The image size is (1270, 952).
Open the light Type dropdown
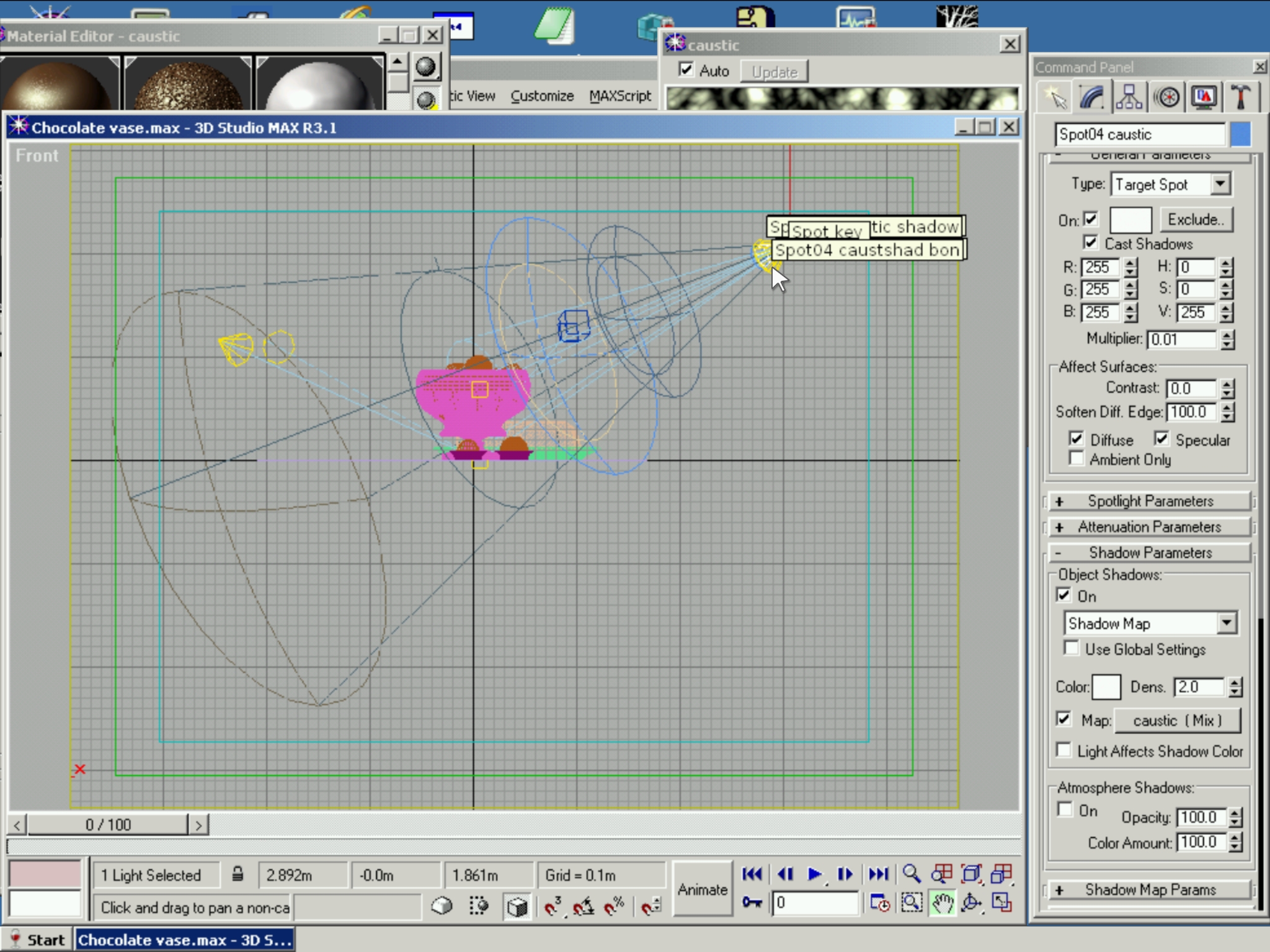1220,184
